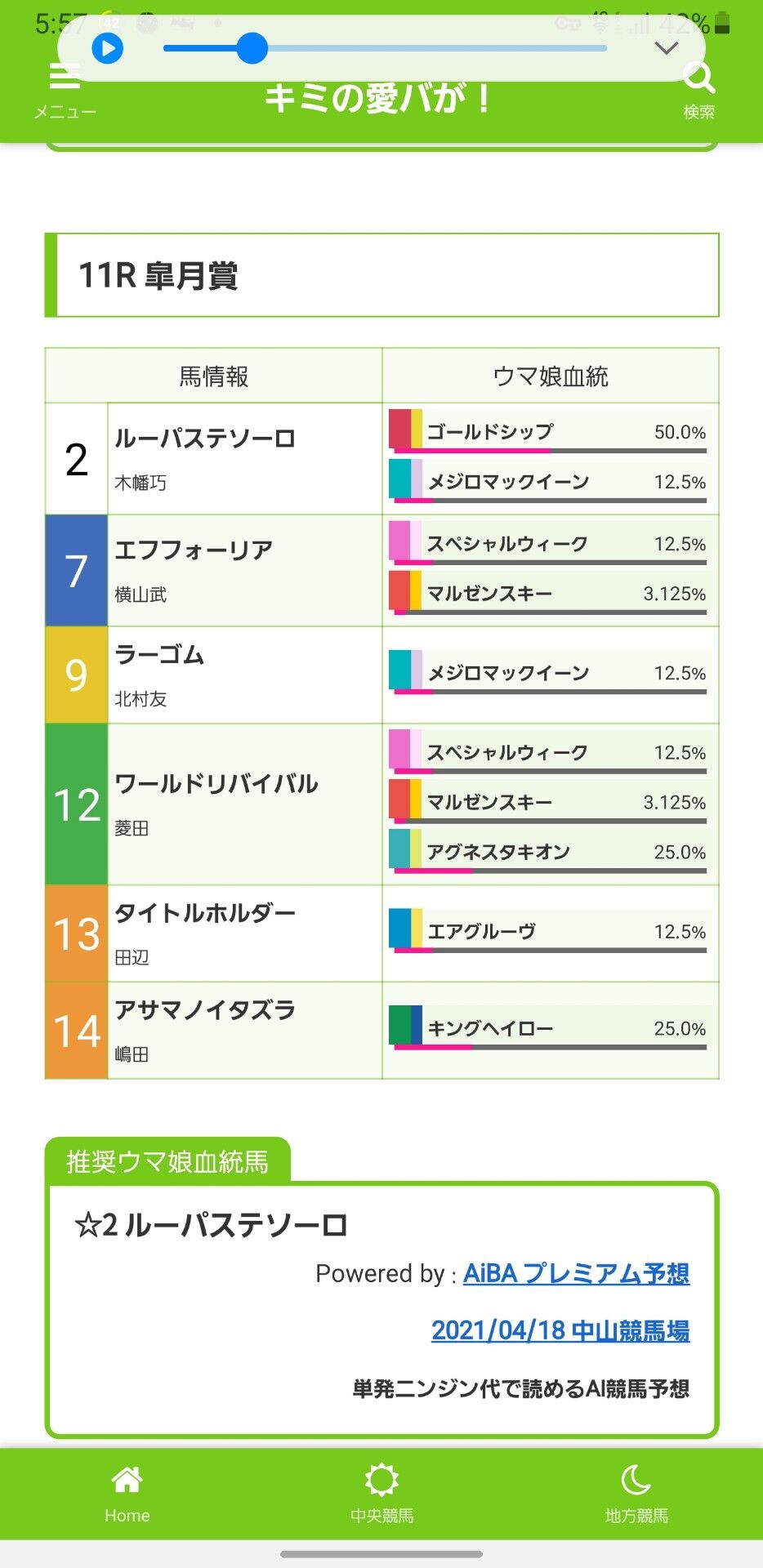Play the audio in the overlay player

[x=107, y=48]
